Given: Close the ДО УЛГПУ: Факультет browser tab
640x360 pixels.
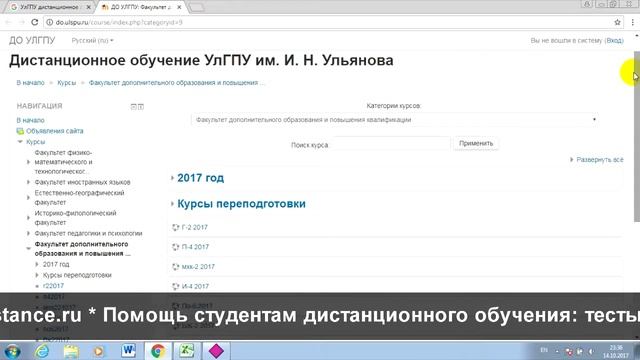Looking at the screenshot, I should pyautogui.click(x=179, y=7).
